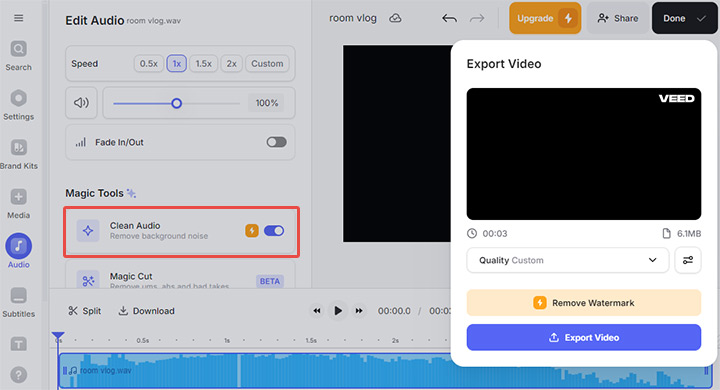Image resolution: width=720 pixels, height=390 pixels.
Task: Select the Audio sidebar tab
Action: coord(18,251)
